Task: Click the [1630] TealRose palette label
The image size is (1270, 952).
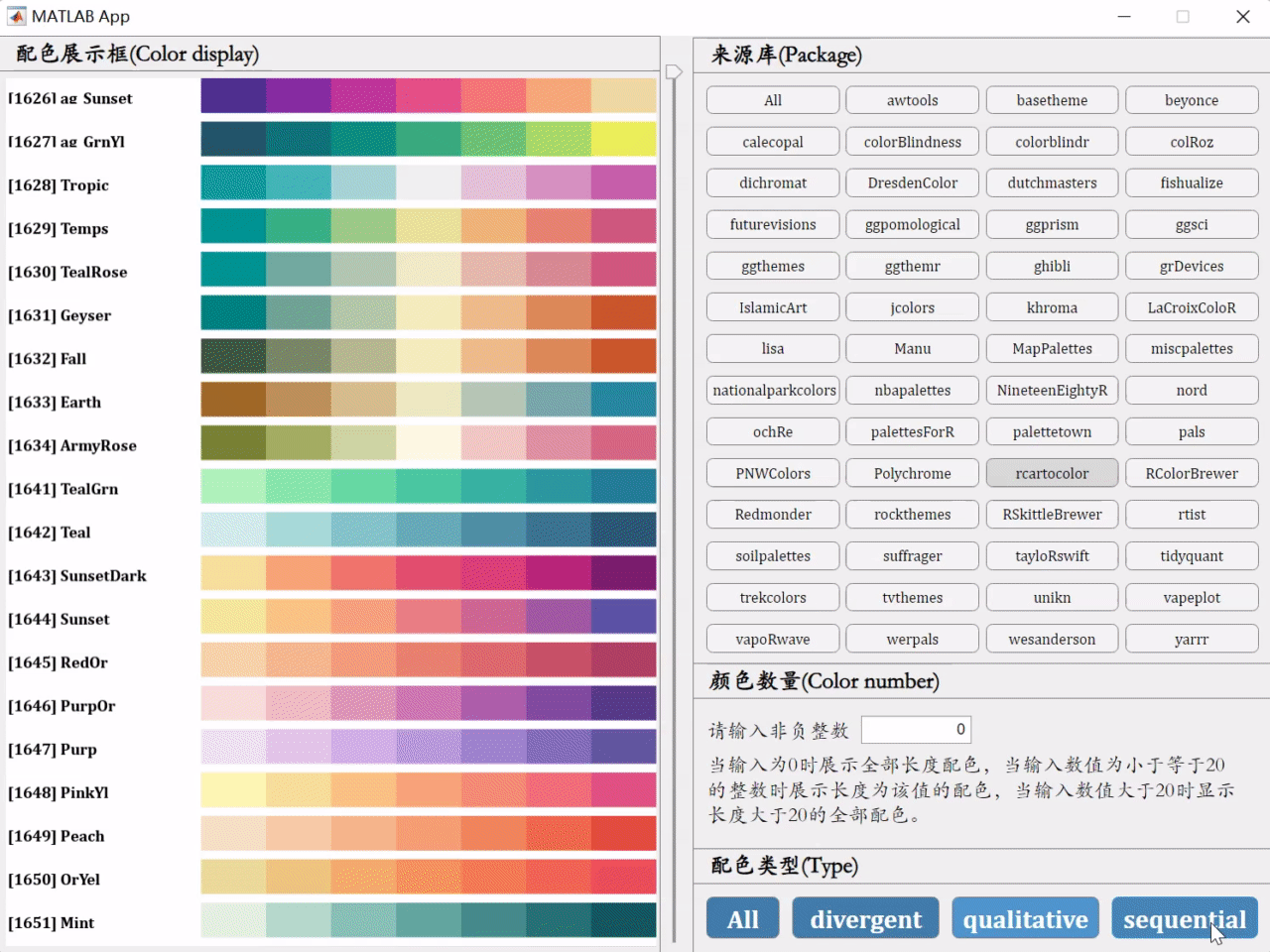Action: 67,273
